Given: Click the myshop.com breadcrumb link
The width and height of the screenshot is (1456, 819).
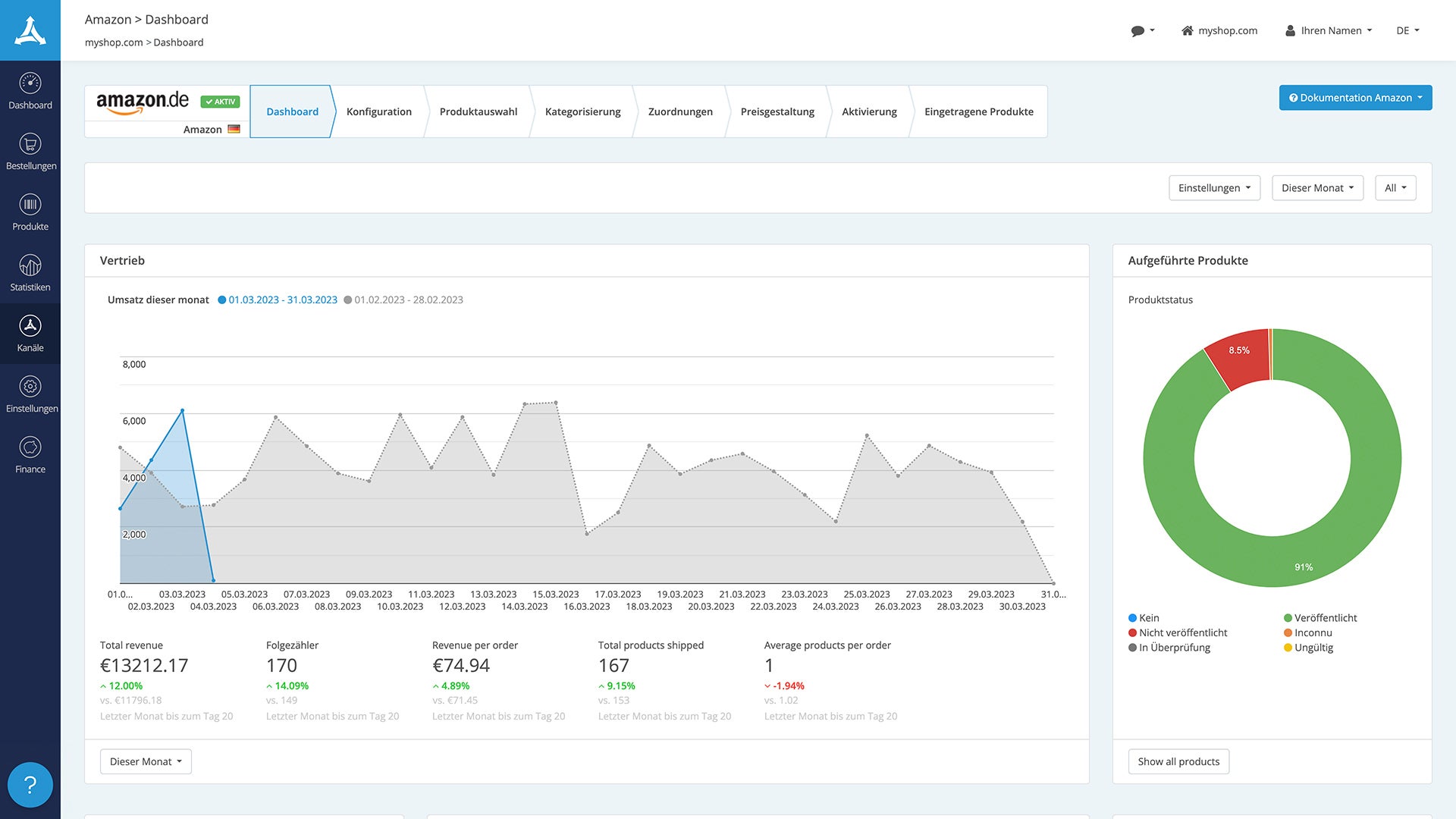Looking at the screenshot, I should (x=114, y=42).
